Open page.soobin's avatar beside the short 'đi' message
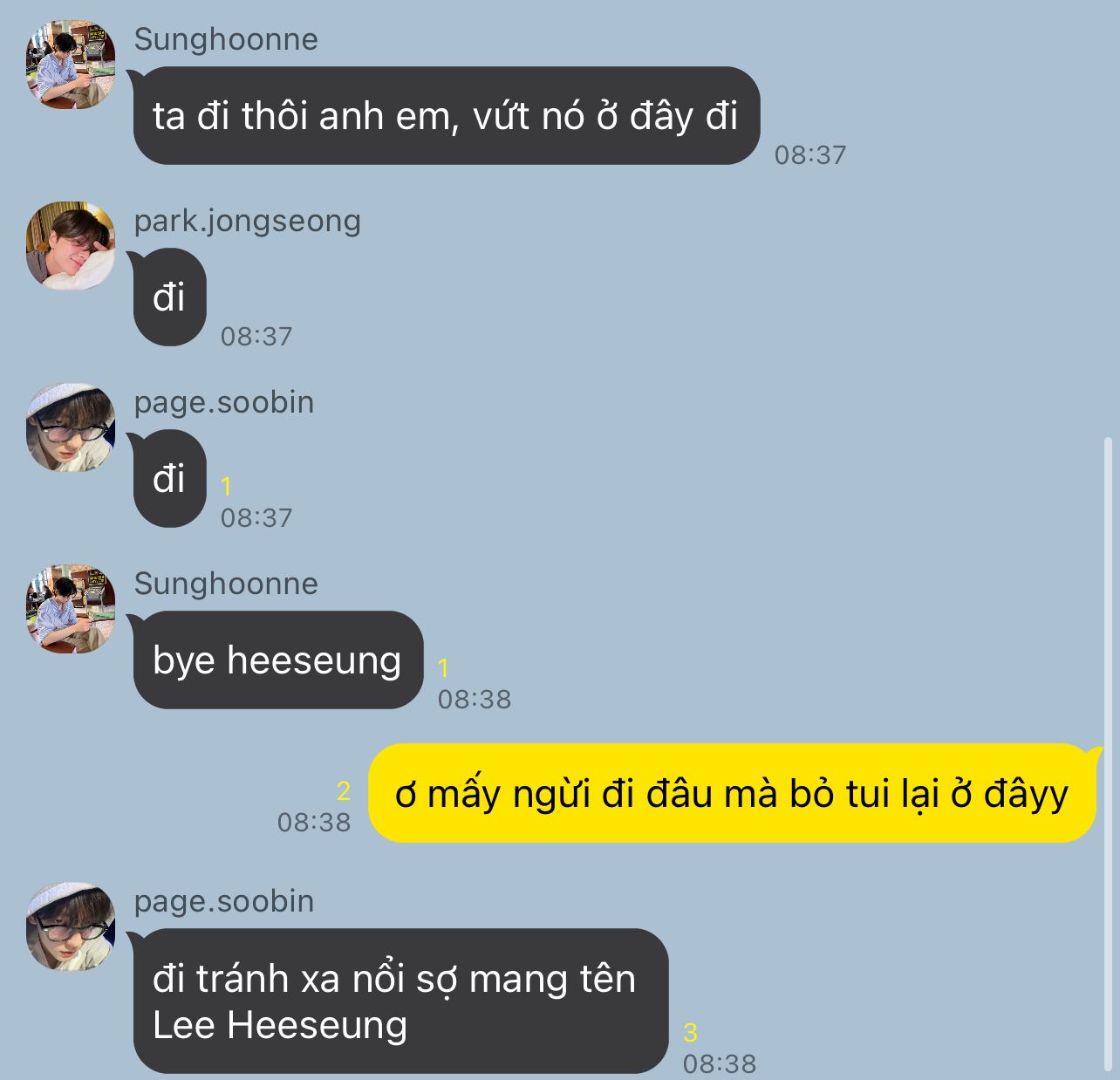This screenshot has width=1120, height=1080. 71,427
